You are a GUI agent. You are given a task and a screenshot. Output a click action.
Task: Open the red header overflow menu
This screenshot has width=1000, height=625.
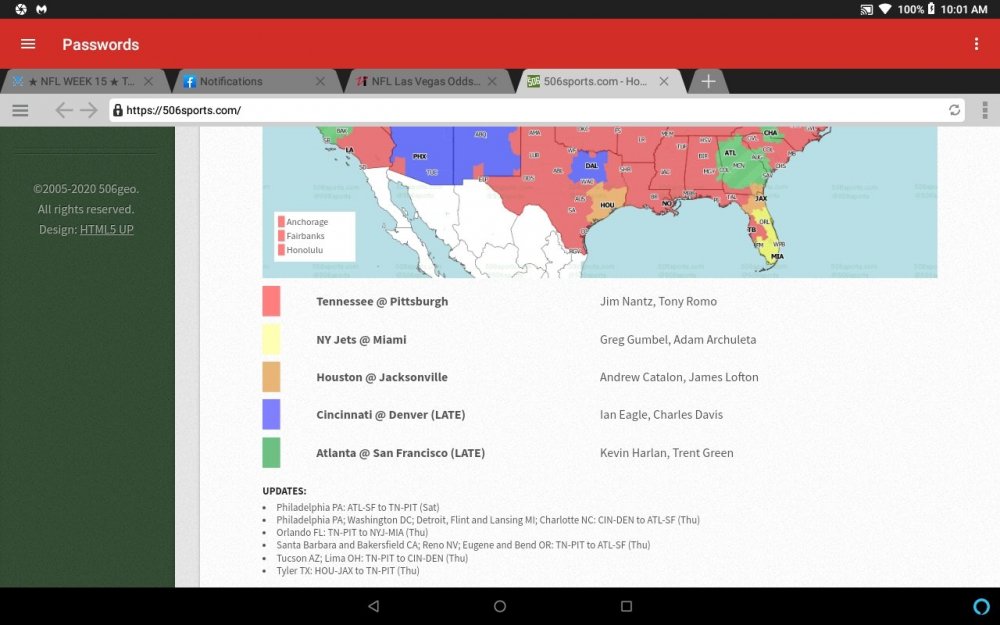point(976,44)
